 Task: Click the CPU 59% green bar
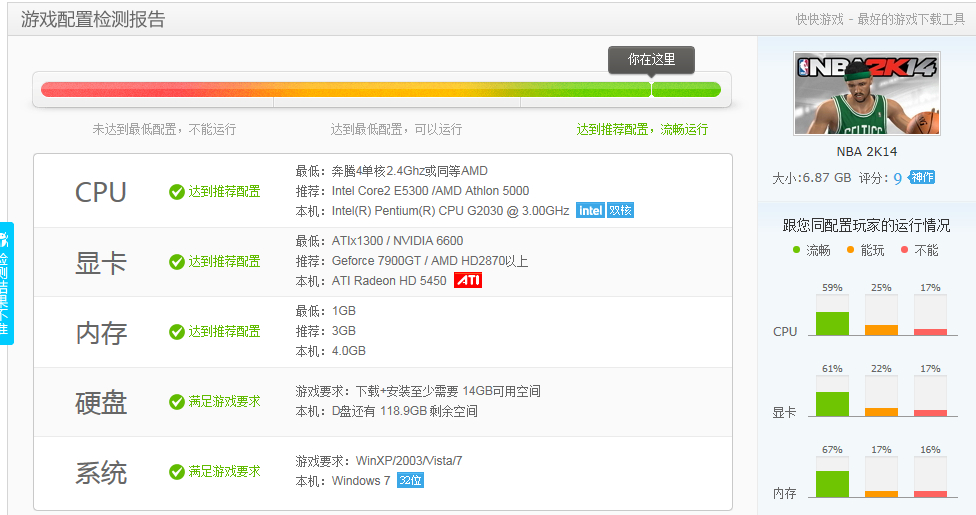[x=832, y=323]
